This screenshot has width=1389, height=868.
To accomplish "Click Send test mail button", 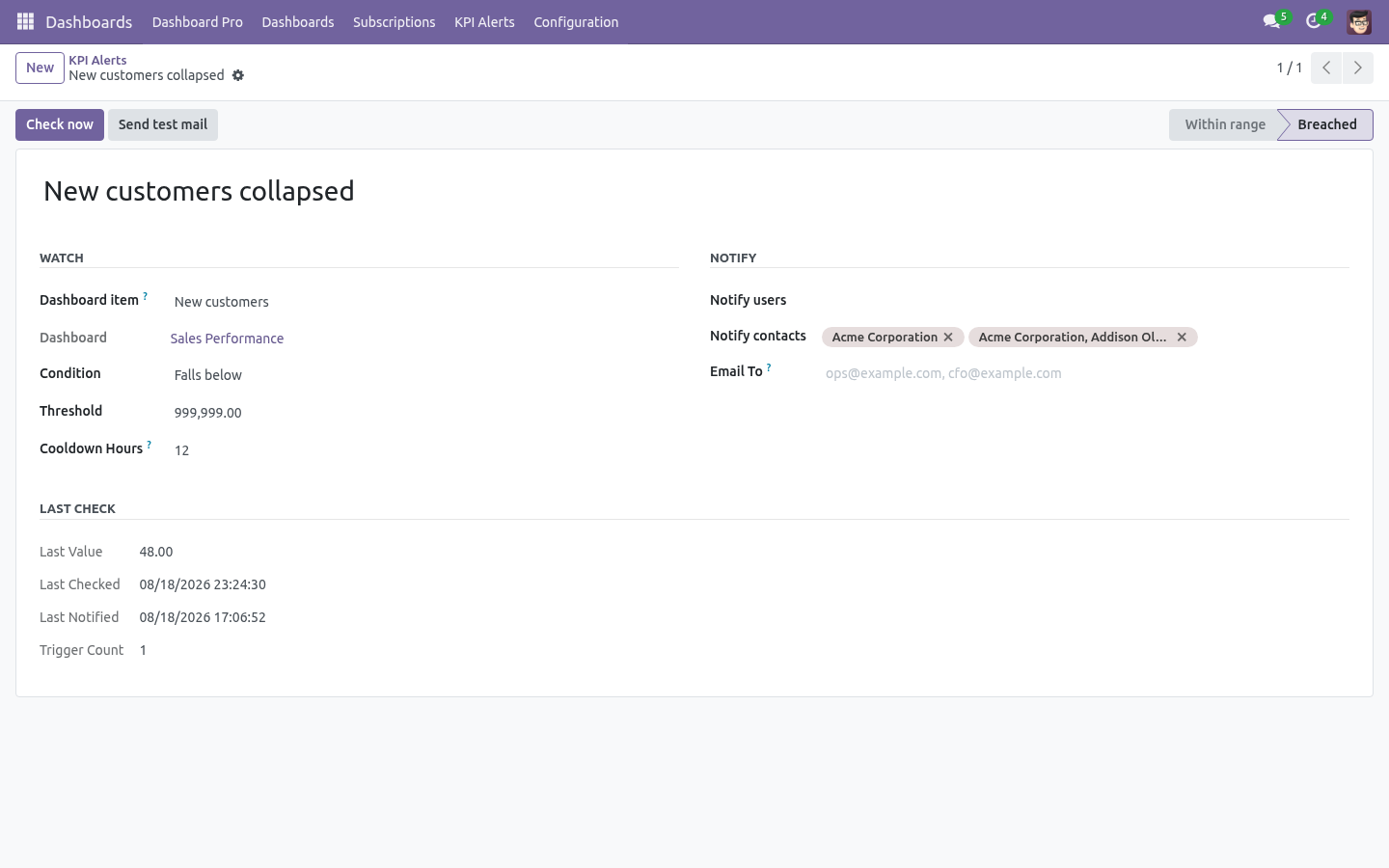I will tap(163, 124).
